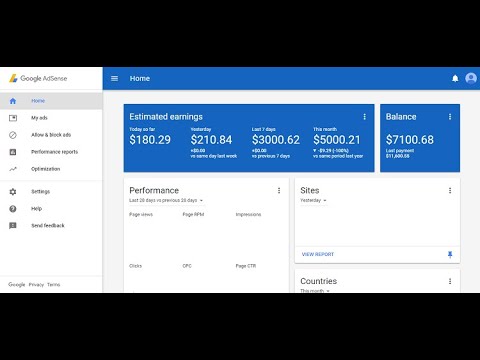
Task: Open the Privacy footer link
Action: click(x=36, y=285)
